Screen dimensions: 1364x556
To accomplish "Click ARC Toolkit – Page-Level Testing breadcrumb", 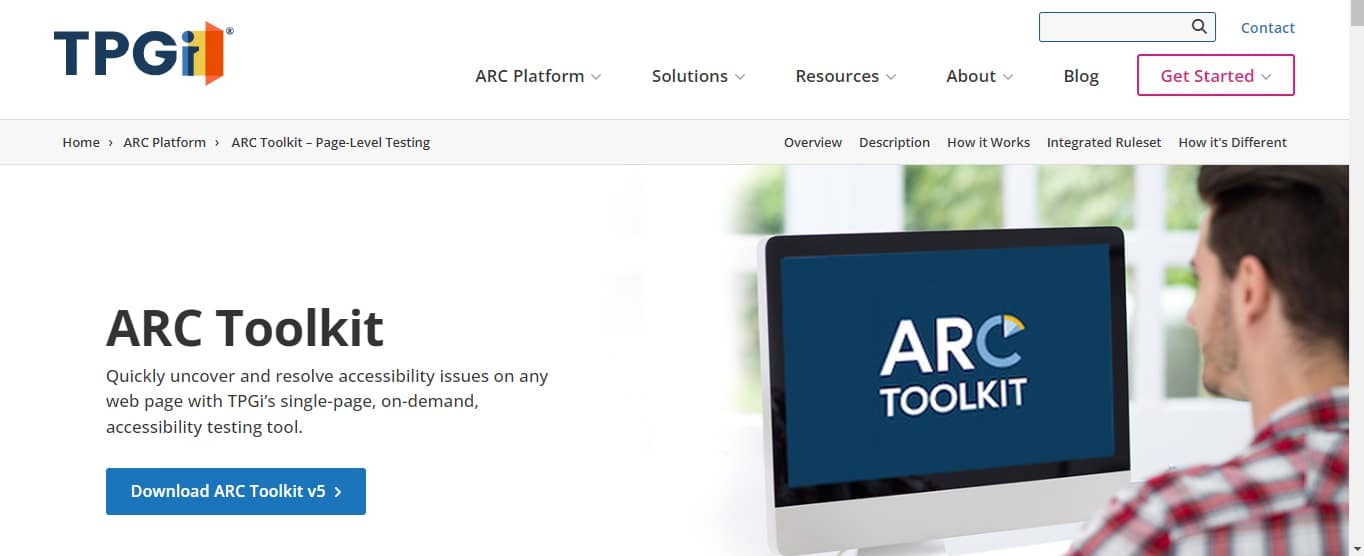I will [331, 142].
